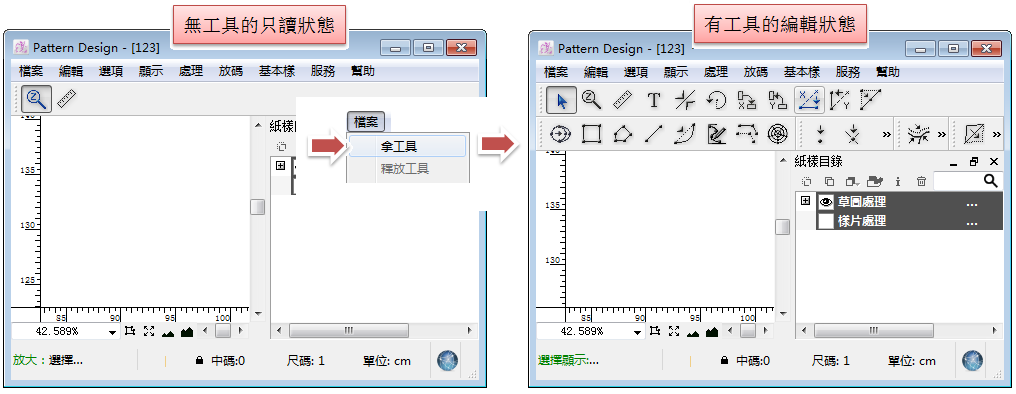This screenshot has height=394, width=1016.
Task: Open the info (i) icon in 紙樣目錄 toolbar
Action: (x=898, y=182)
